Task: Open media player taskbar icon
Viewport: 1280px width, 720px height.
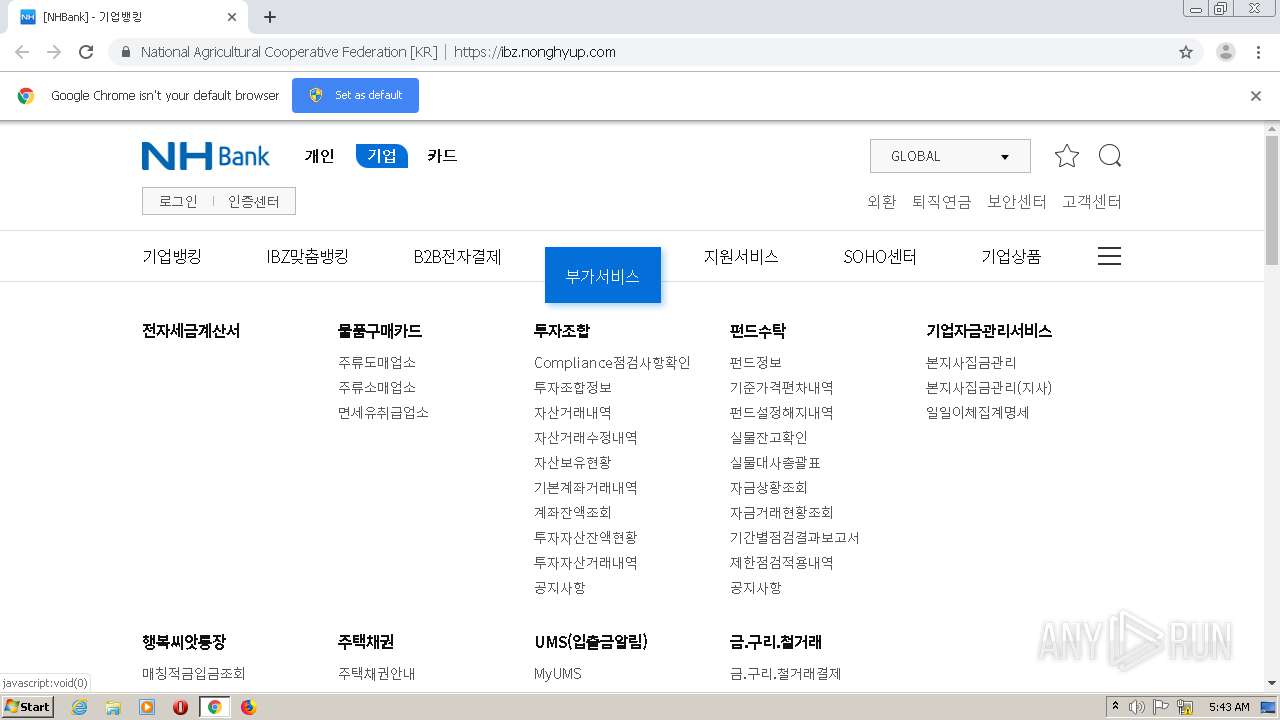Action: point(147,707)
